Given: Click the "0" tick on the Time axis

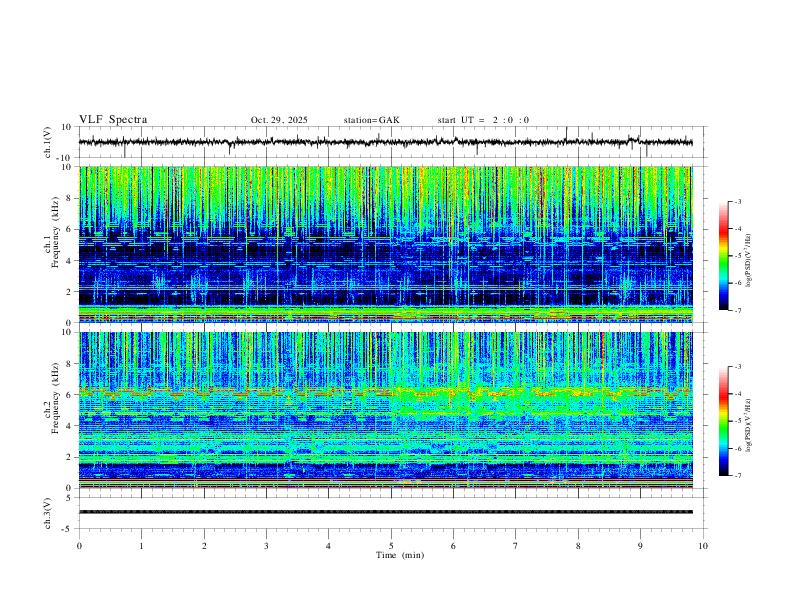Looking at the screenshot, I should tap(79, 546).
